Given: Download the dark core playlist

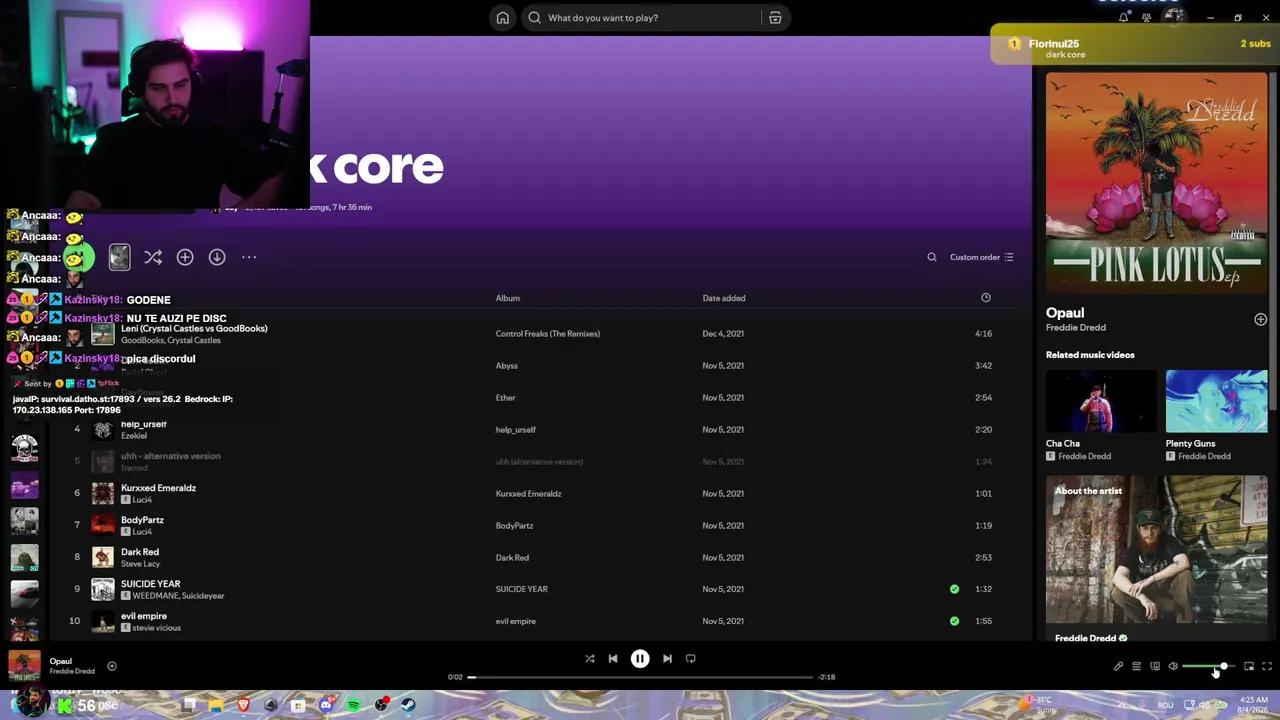Looking at the screenshot, I should click(217, 258).
